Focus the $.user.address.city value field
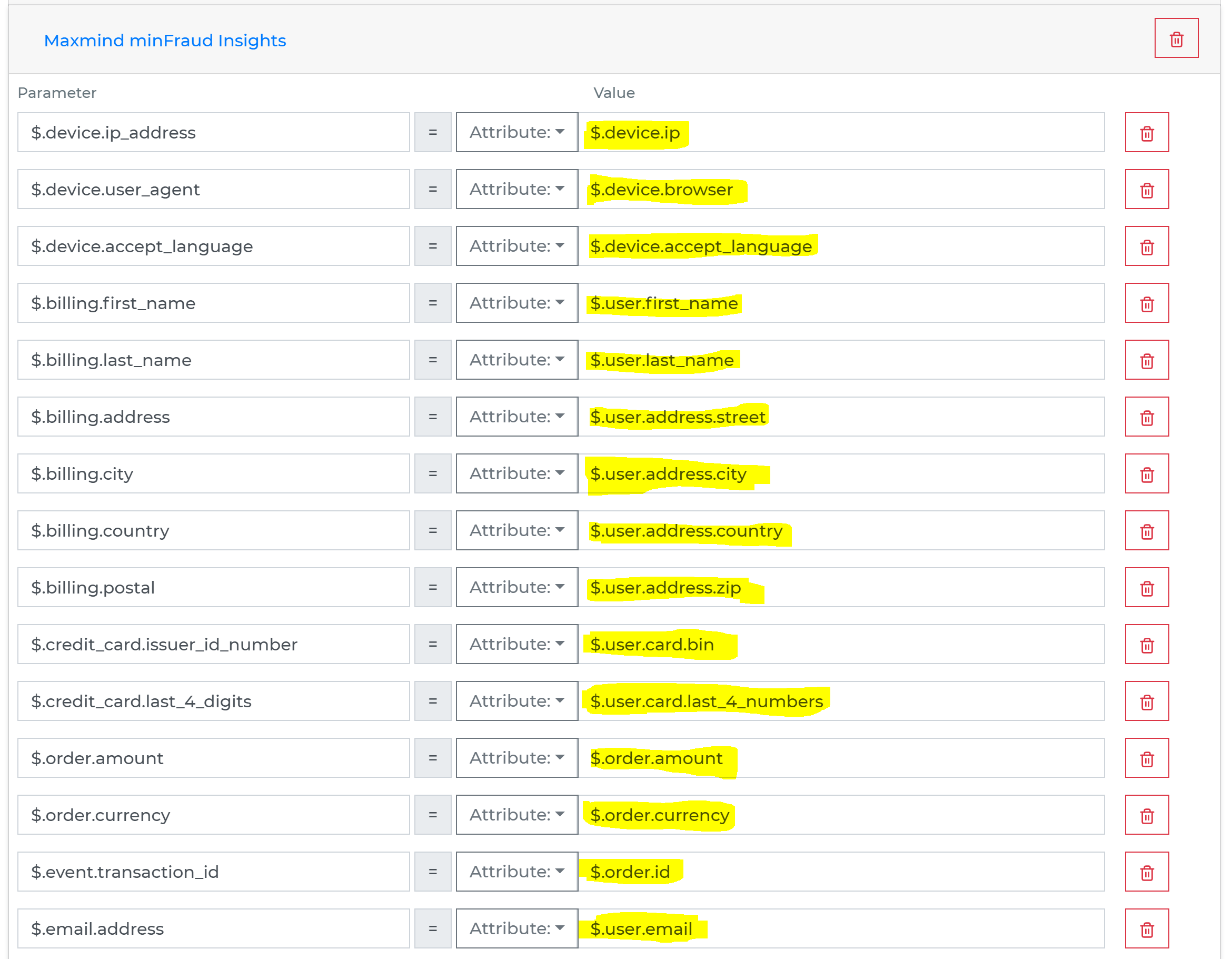 click(x=841, y=474)
